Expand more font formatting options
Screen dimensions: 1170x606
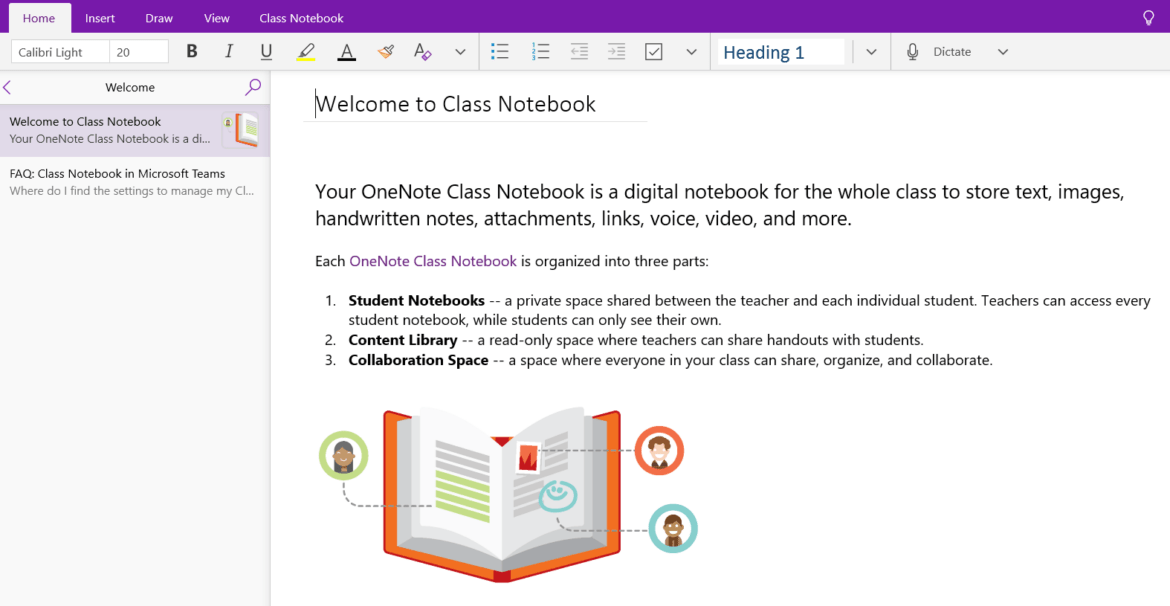460,51
